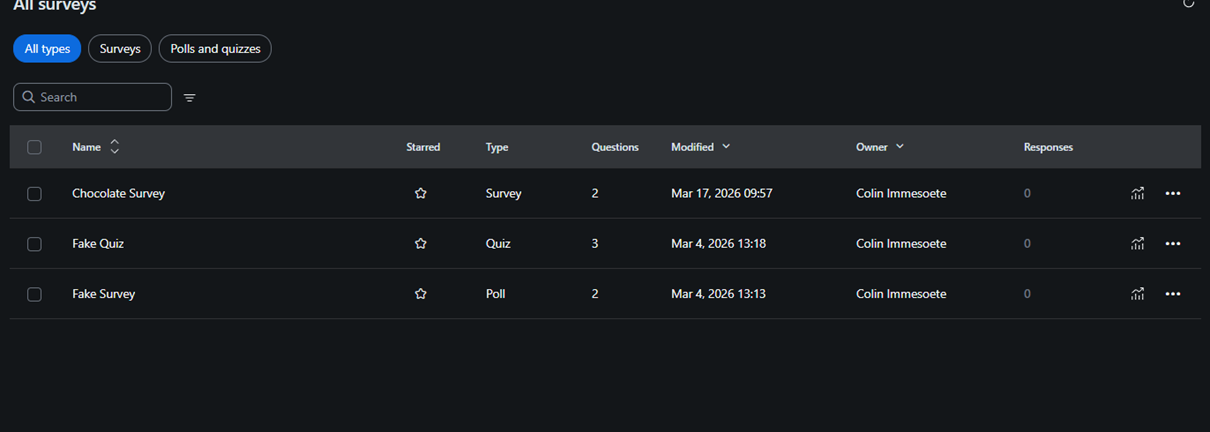Star the Fake Survey poll
Screen dimensions: 1210x432
pos(421,294)
